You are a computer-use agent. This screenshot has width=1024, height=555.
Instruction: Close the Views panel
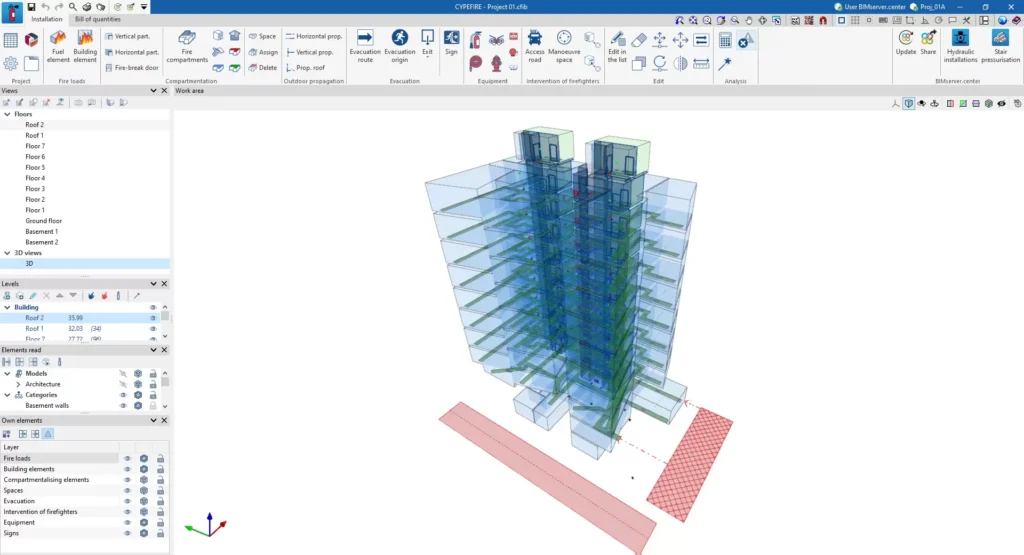pyautogui.click(x=164, y=91)
